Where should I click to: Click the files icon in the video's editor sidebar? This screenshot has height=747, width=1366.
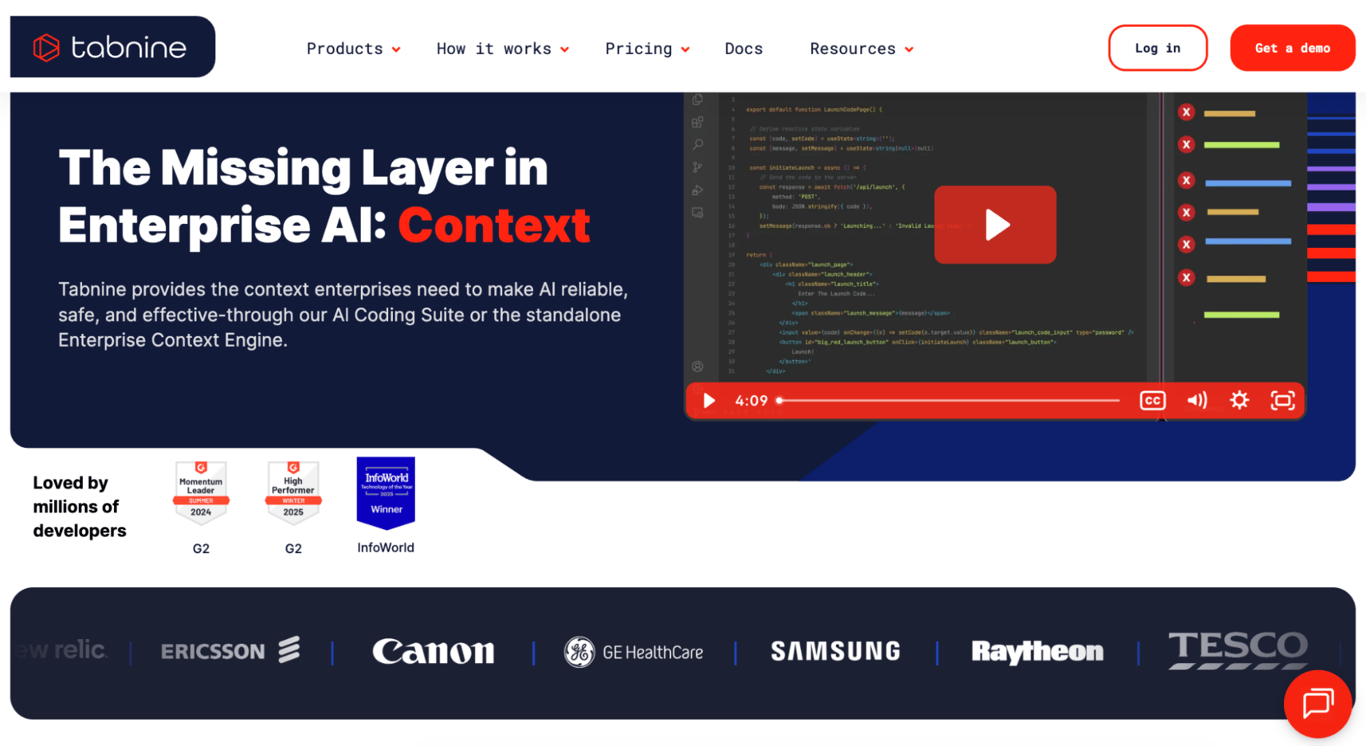coord(697,100)
